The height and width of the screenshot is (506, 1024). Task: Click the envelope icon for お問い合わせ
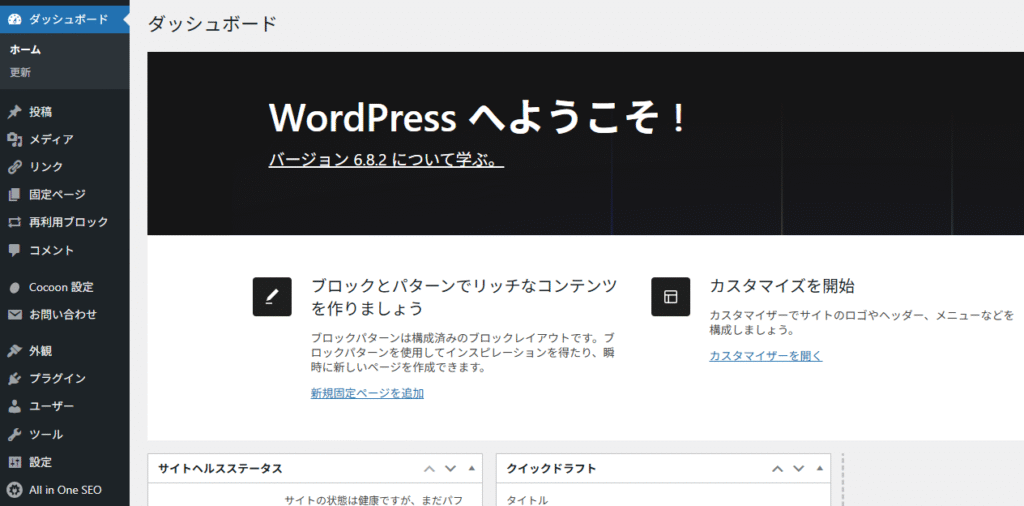click(x=14, y=314)
